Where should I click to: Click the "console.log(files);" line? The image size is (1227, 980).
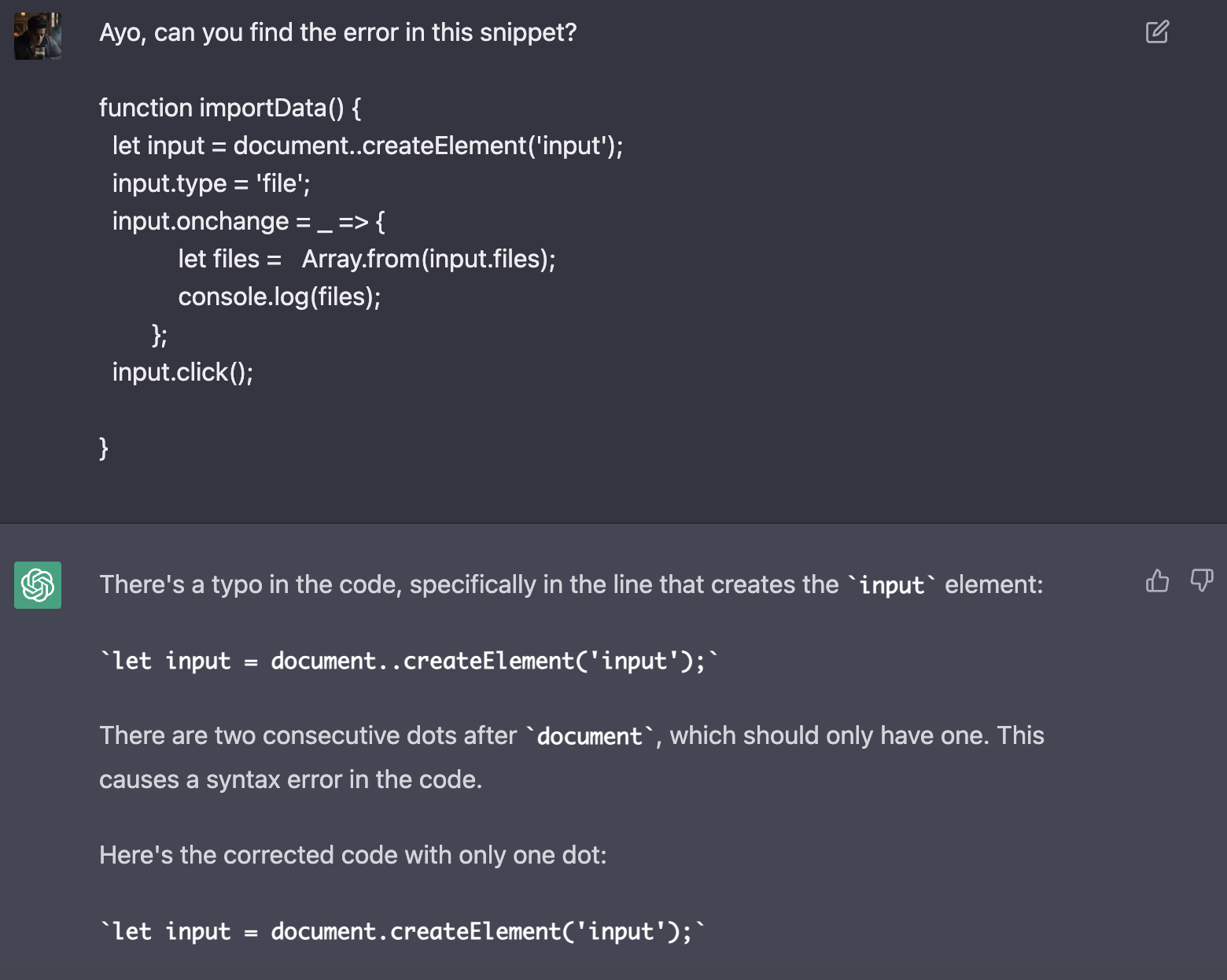[x=279, y=297]
